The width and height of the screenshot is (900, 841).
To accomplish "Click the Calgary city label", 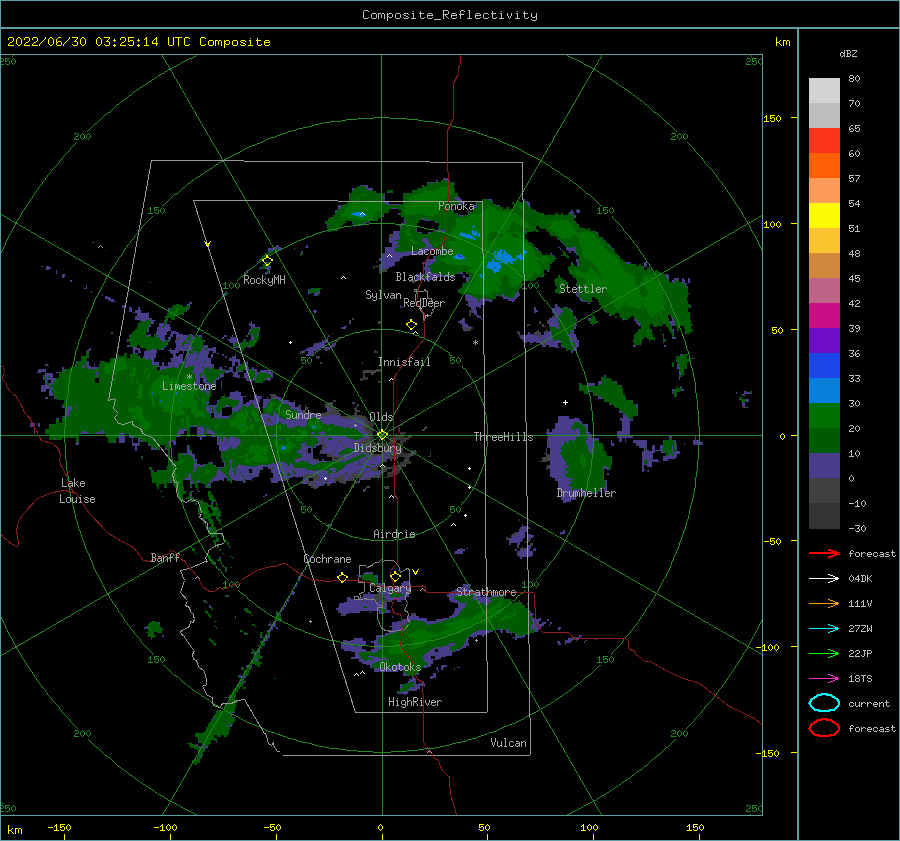I will [390, 588].
